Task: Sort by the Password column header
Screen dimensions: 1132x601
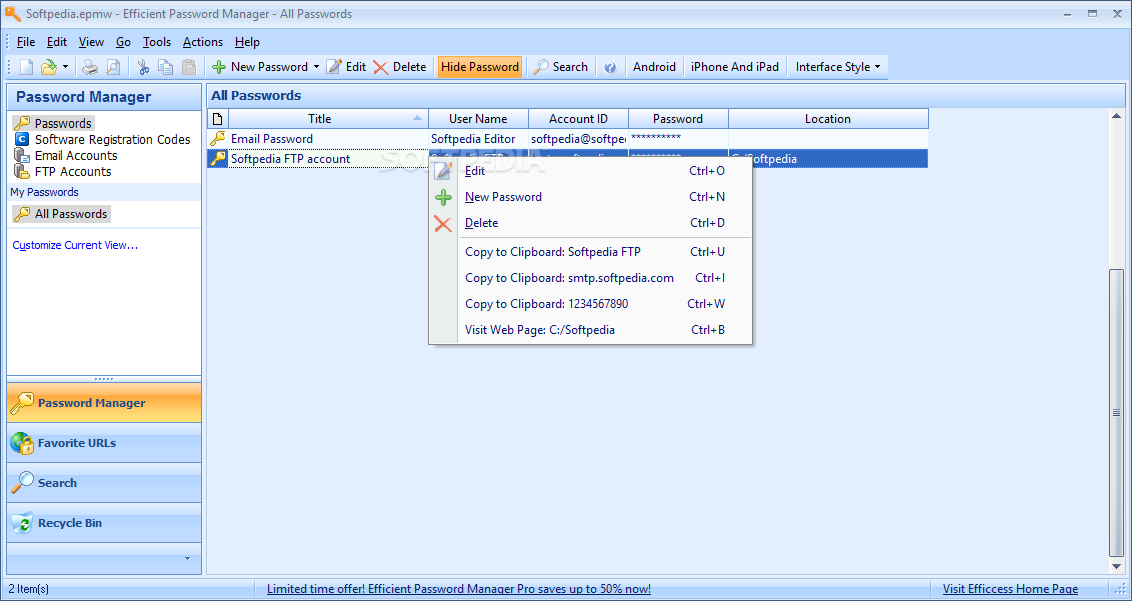Action: (678, 118)
